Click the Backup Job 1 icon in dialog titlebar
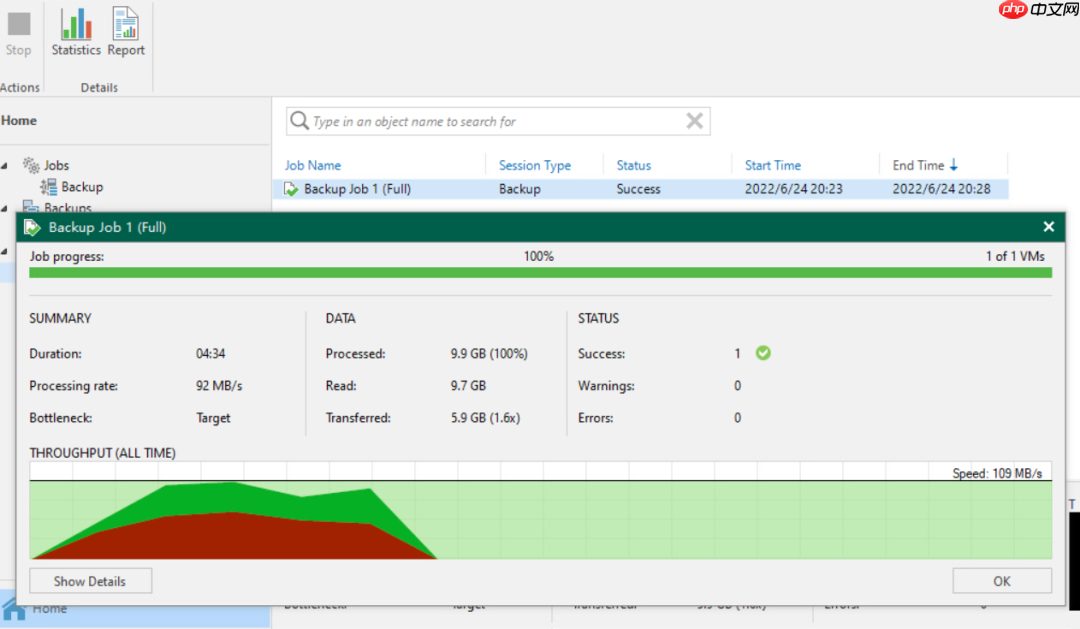This screenshot has height=629, width=1080. pyautogui.click(x=31, y=226)
